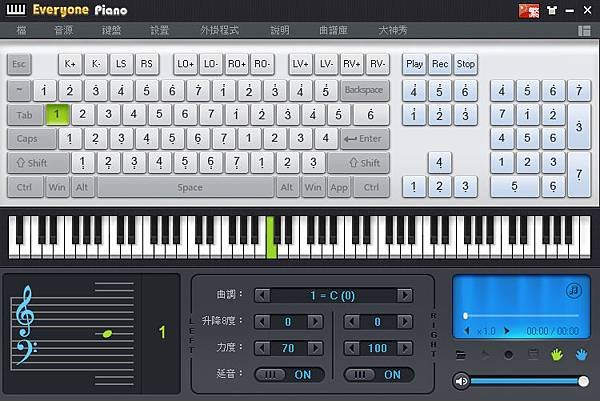
Task: Click the Play key button
Action: 414,64
